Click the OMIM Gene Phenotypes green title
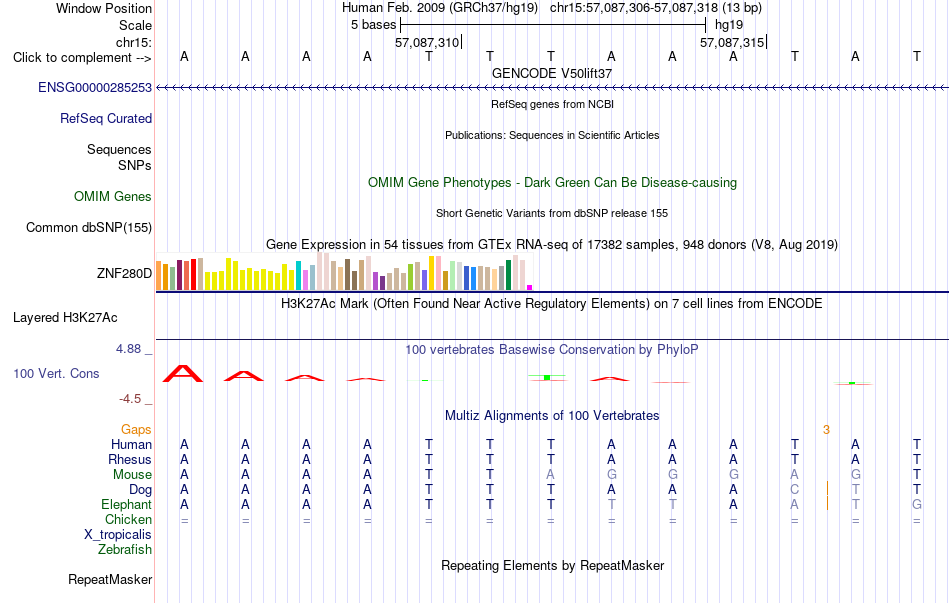Screen dimensions: 950x603 552,182
